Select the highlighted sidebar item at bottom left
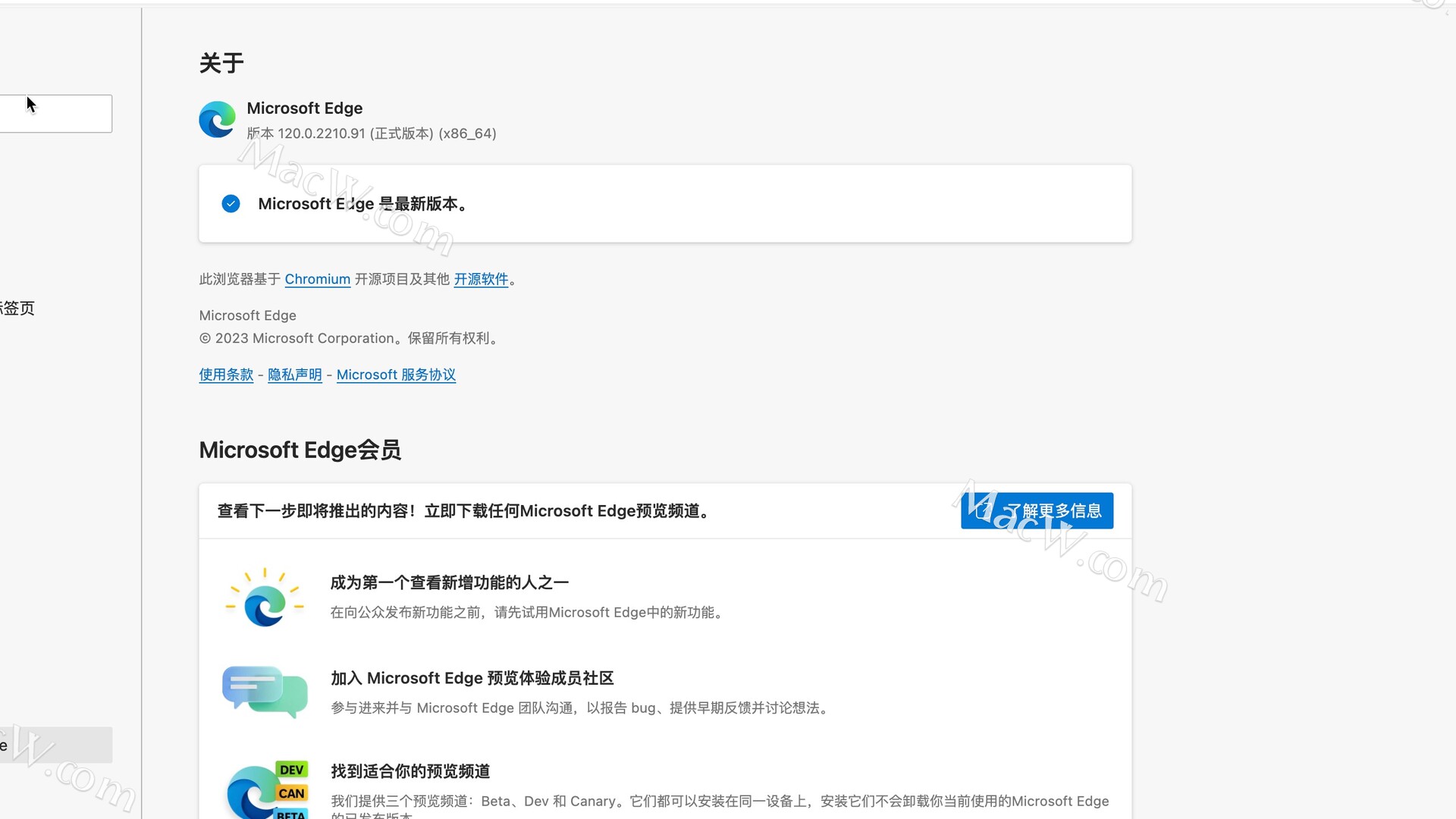The width and height of the screenshot is (1456, 819). (56, 745)
